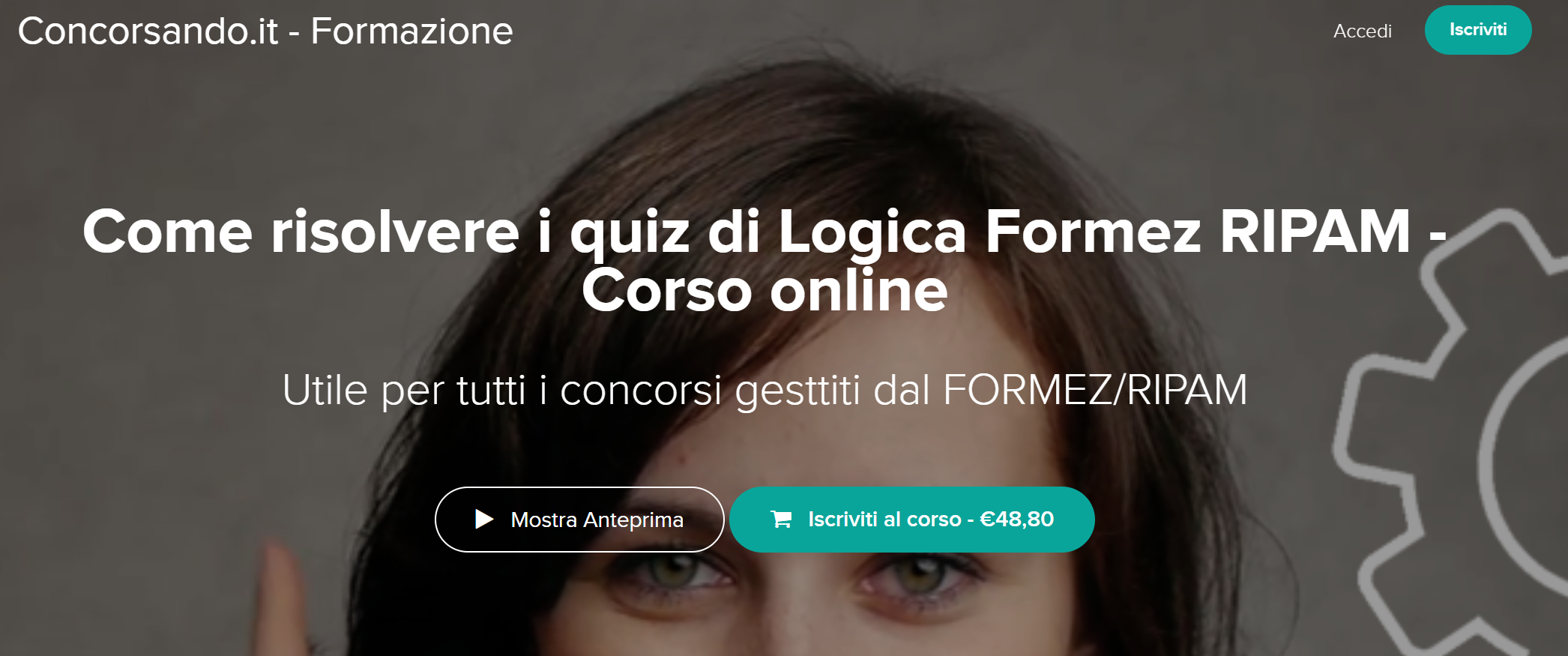Click the word 'RIPAM' in the heading
This screenshot has height=656, width=1568.
coord(1315,231)
